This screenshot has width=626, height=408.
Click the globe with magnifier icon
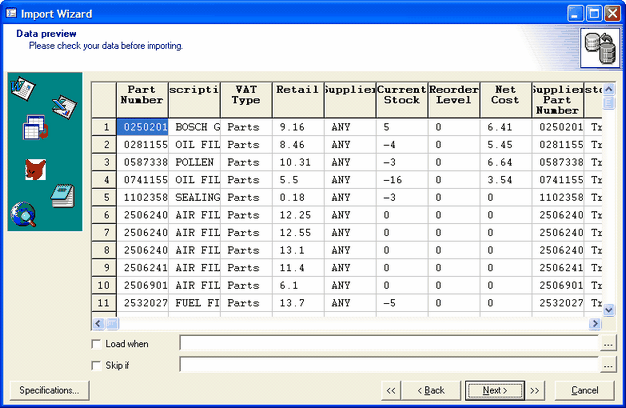pyautogui.click(x=24, y=214)
